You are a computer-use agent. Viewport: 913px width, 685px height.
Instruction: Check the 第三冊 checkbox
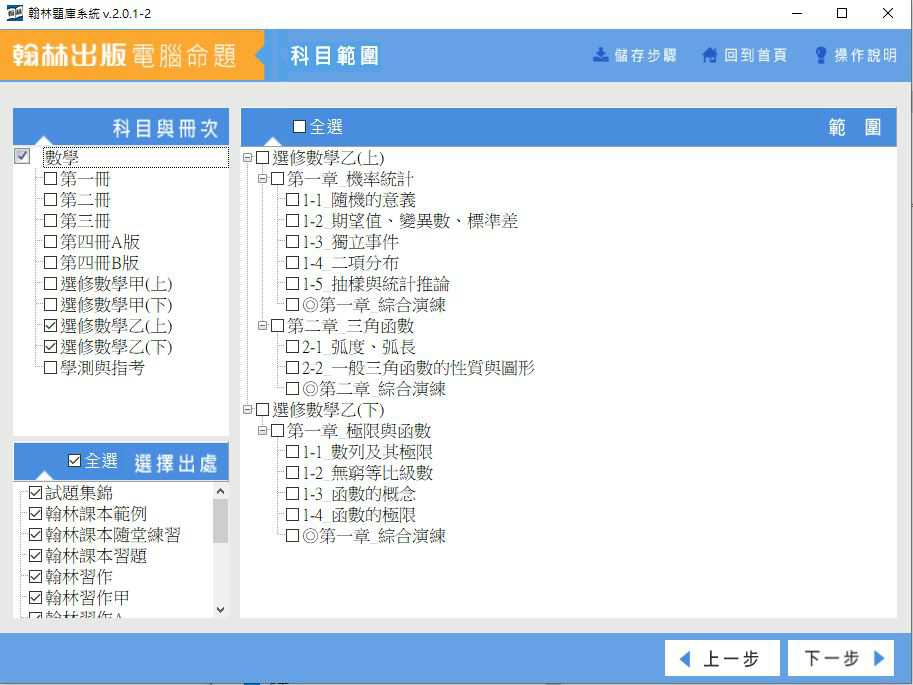pos(51,220)
